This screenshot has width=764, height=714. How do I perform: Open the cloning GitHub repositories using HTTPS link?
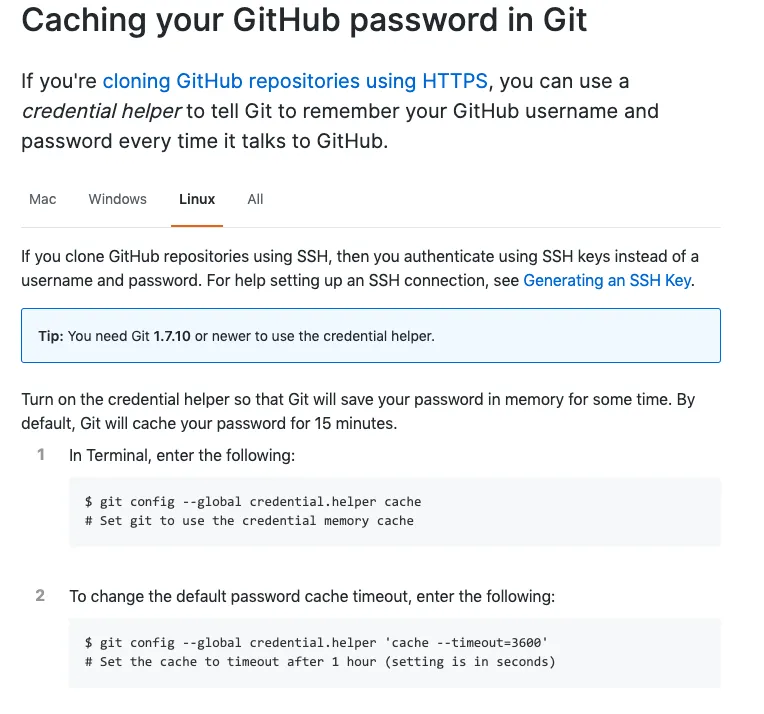[295, 81]
